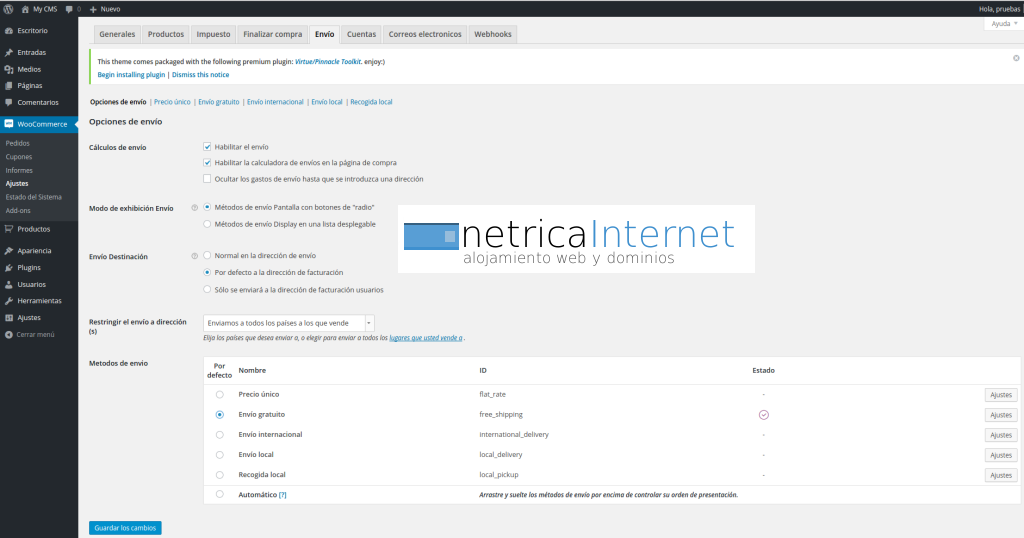Viewport: 1024px width, 538px height.
Task: Open Medios via its sidebar icon
Action: click(x=9, y=69)
